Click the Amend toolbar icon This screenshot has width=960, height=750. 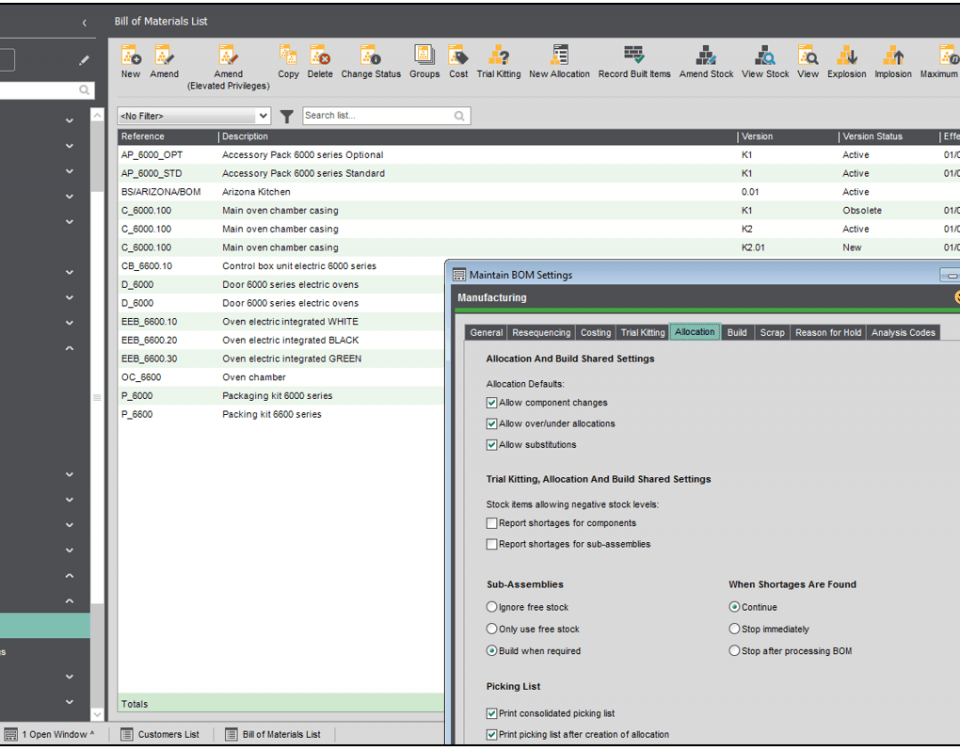[x=163, y=56]
